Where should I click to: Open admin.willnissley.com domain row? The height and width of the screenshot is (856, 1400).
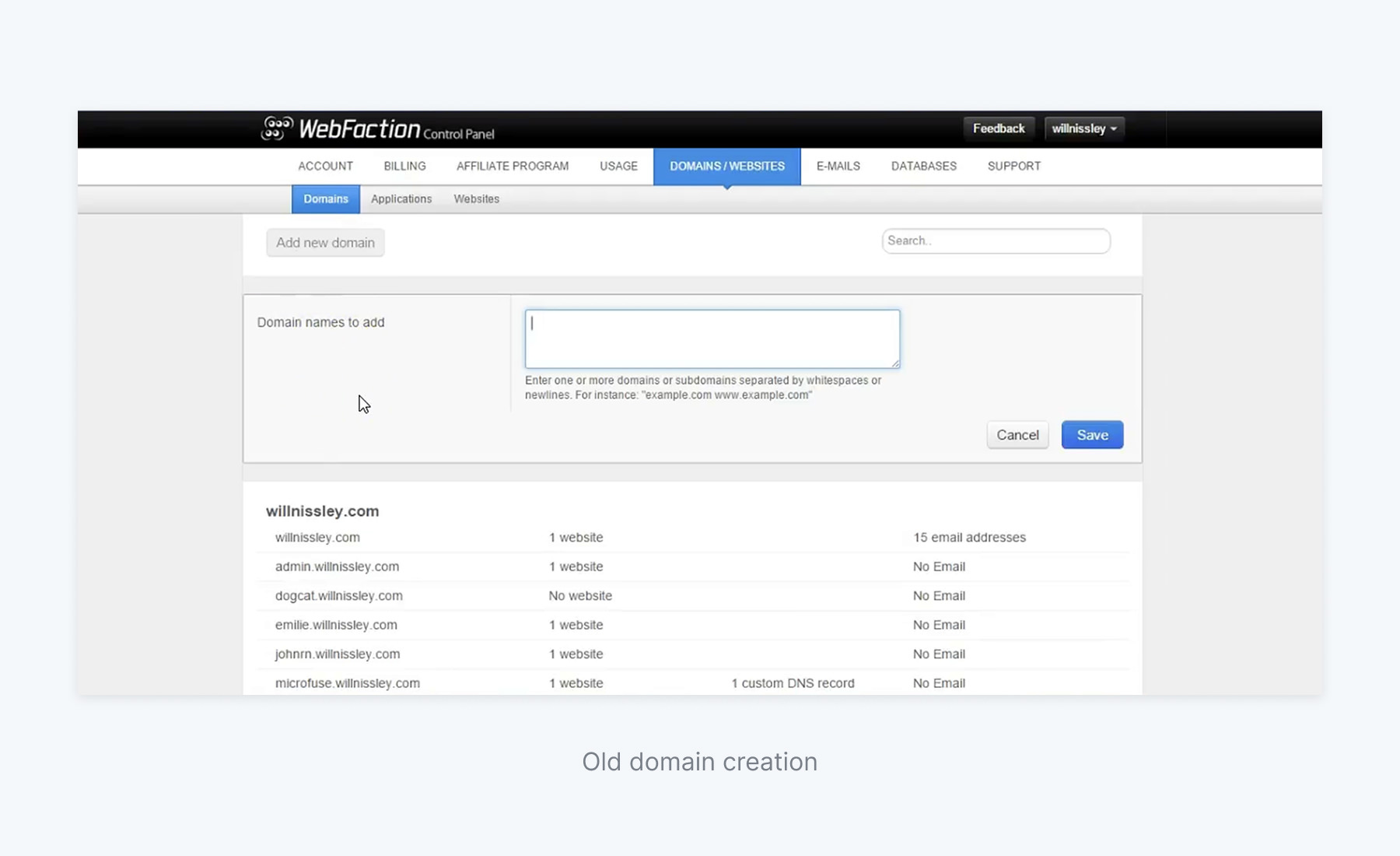pyautogui.click(x=693, y=567)
